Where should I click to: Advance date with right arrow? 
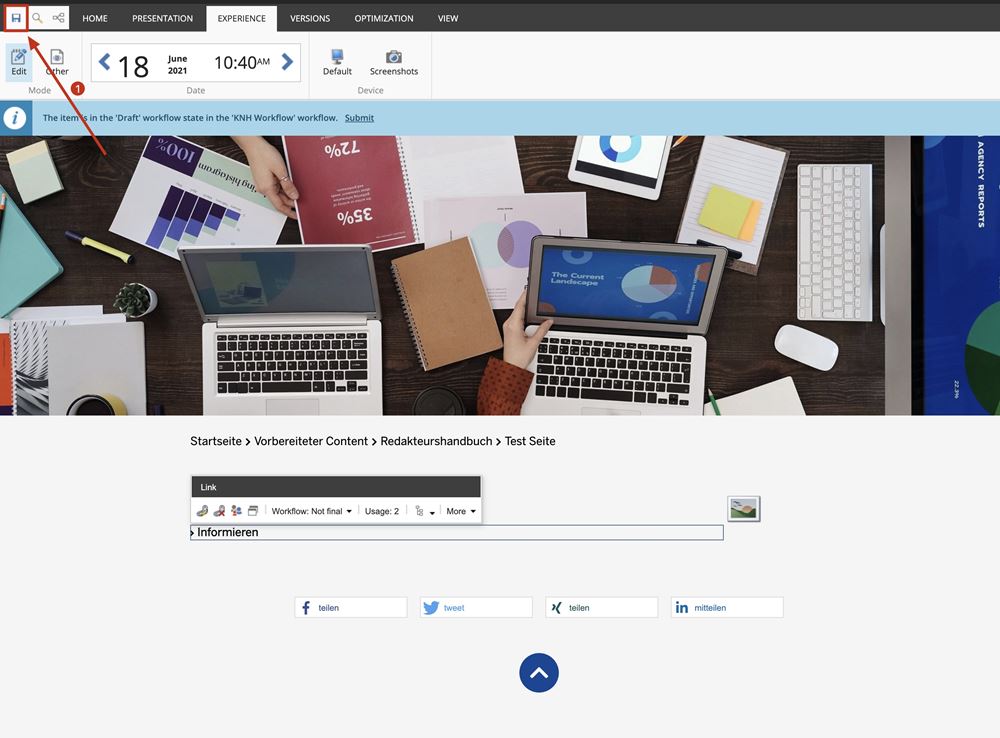coord(288,63)
